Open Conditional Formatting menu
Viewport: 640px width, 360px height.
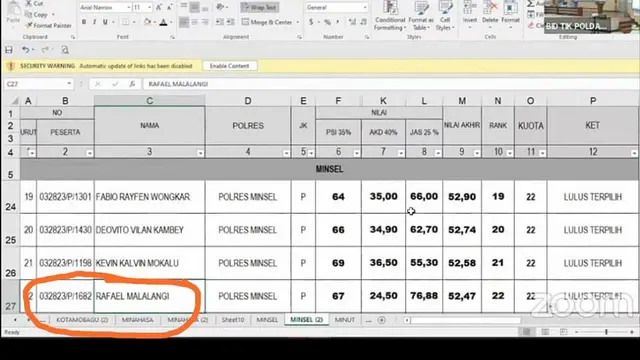point(390,16)
